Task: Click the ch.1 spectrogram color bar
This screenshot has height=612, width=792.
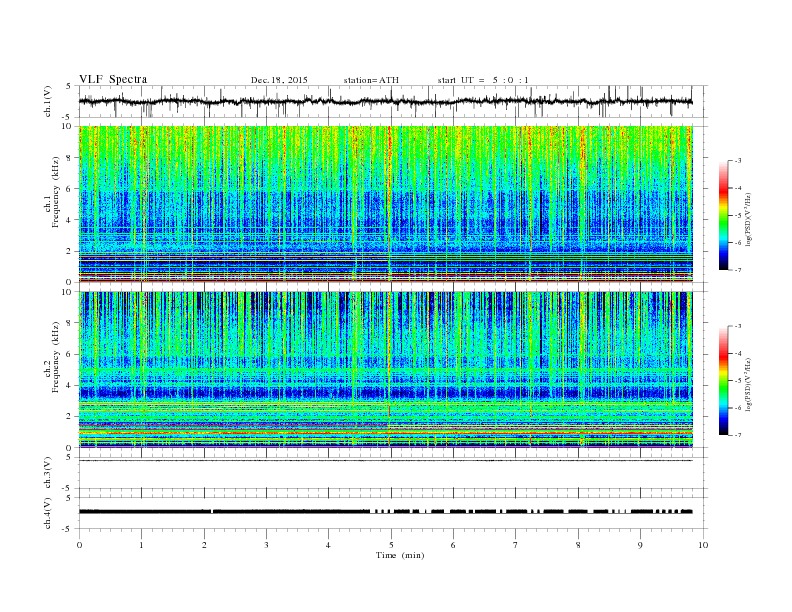Action: click(x=723, y=215)
